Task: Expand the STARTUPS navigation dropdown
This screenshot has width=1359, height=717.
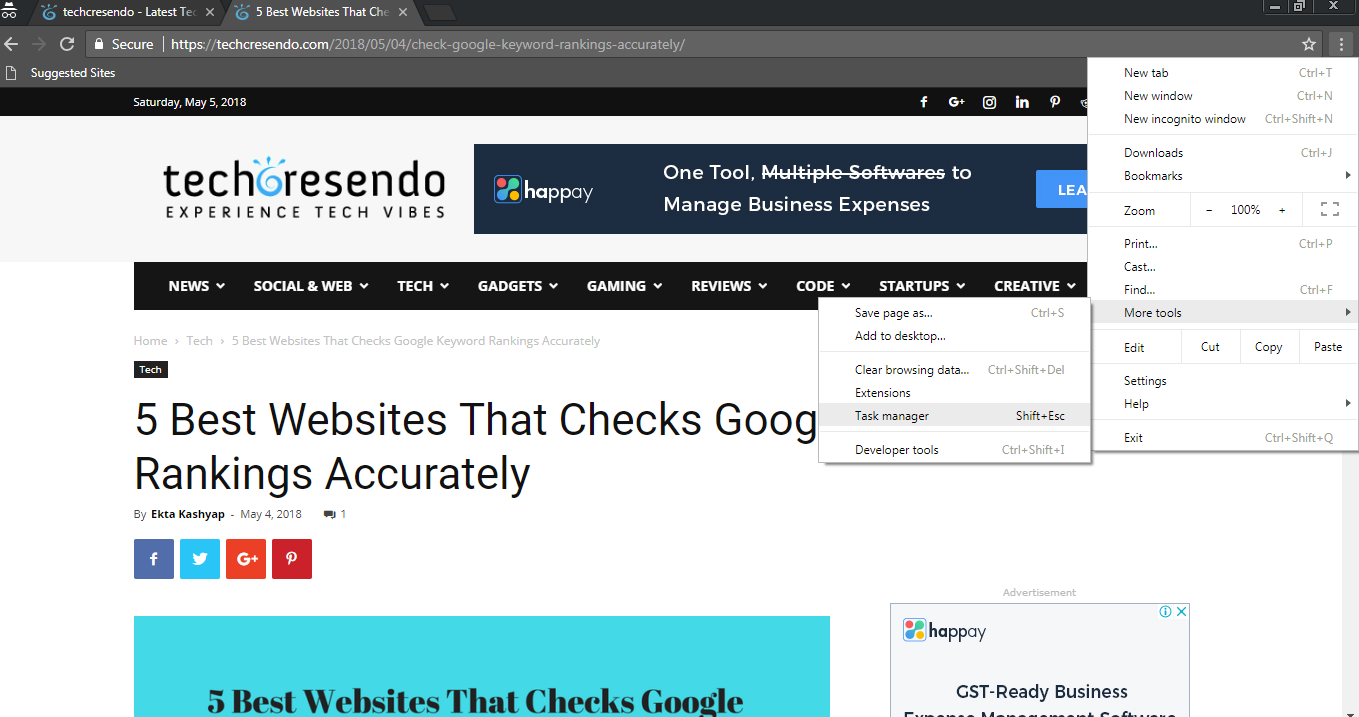Action: (x=923, y=286)
